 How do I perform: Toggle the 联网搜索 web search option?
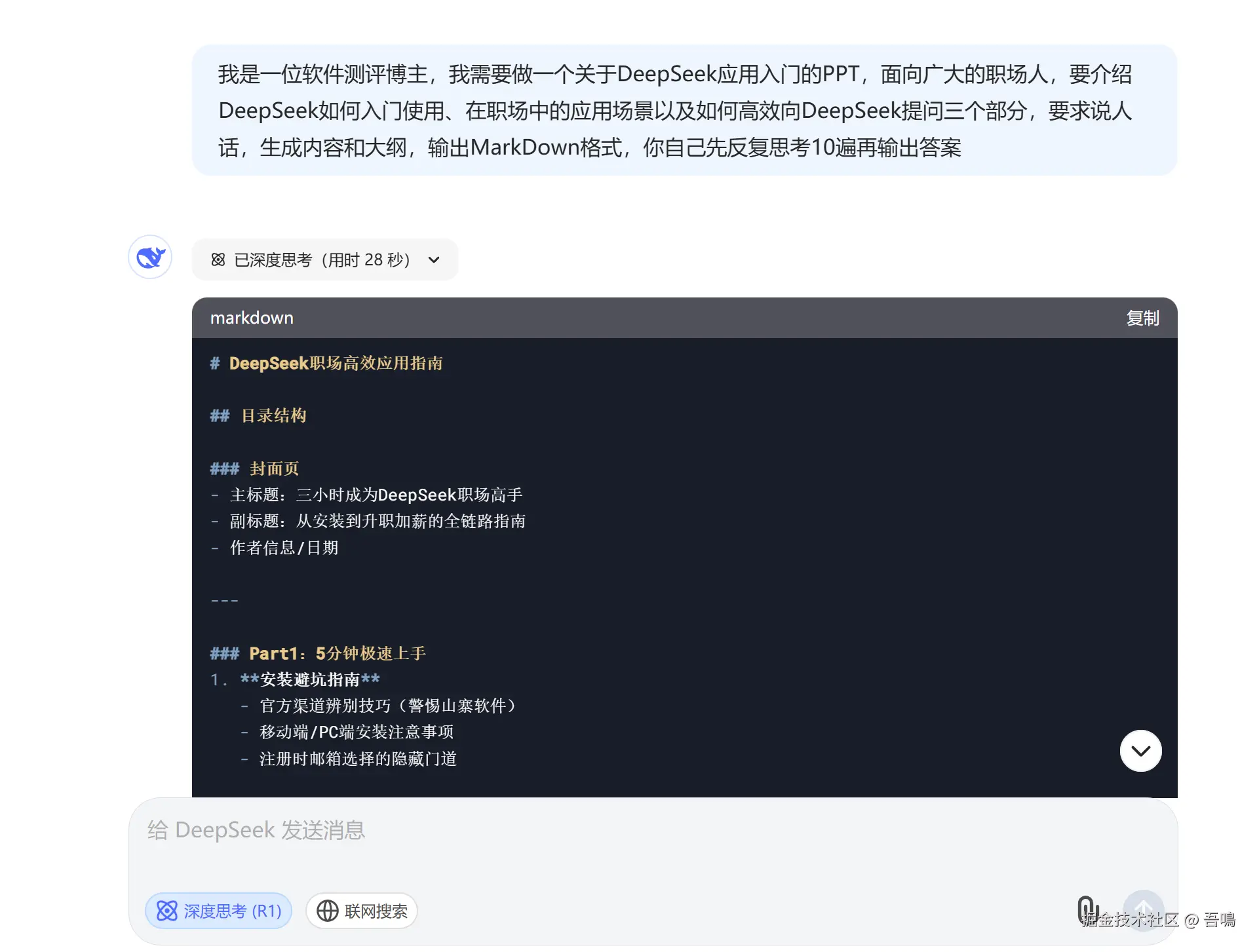point(362,911)
